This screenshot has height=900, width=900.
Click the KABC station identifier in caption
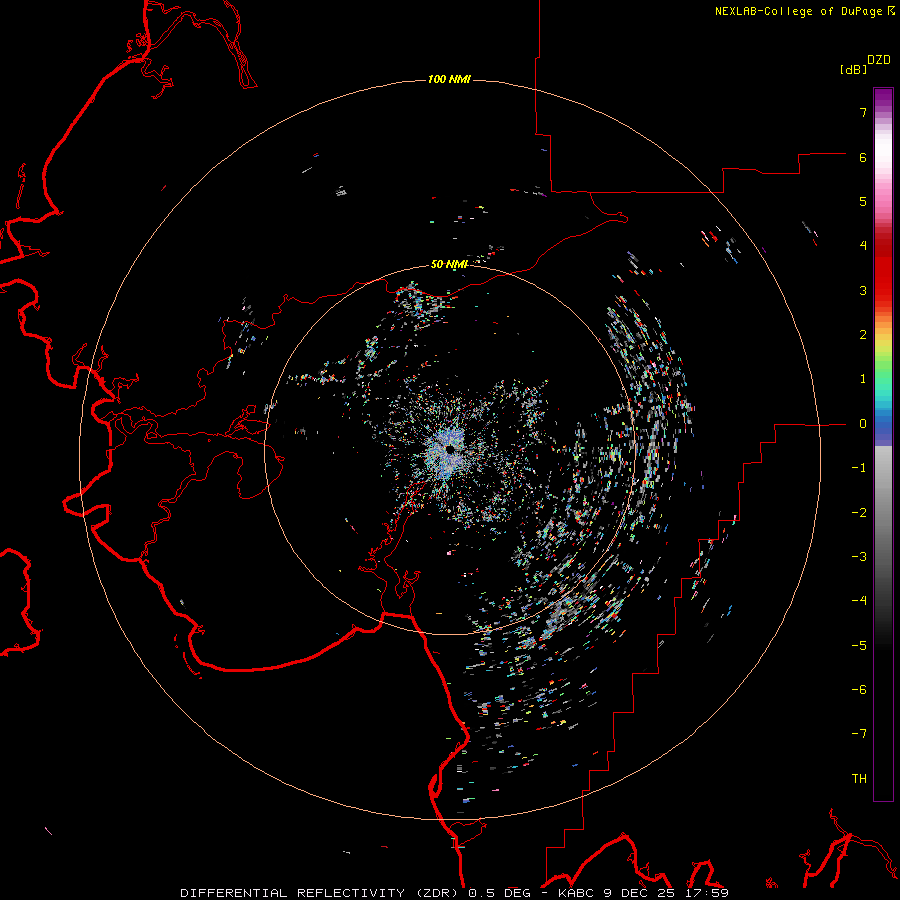(x=577, y=893)
